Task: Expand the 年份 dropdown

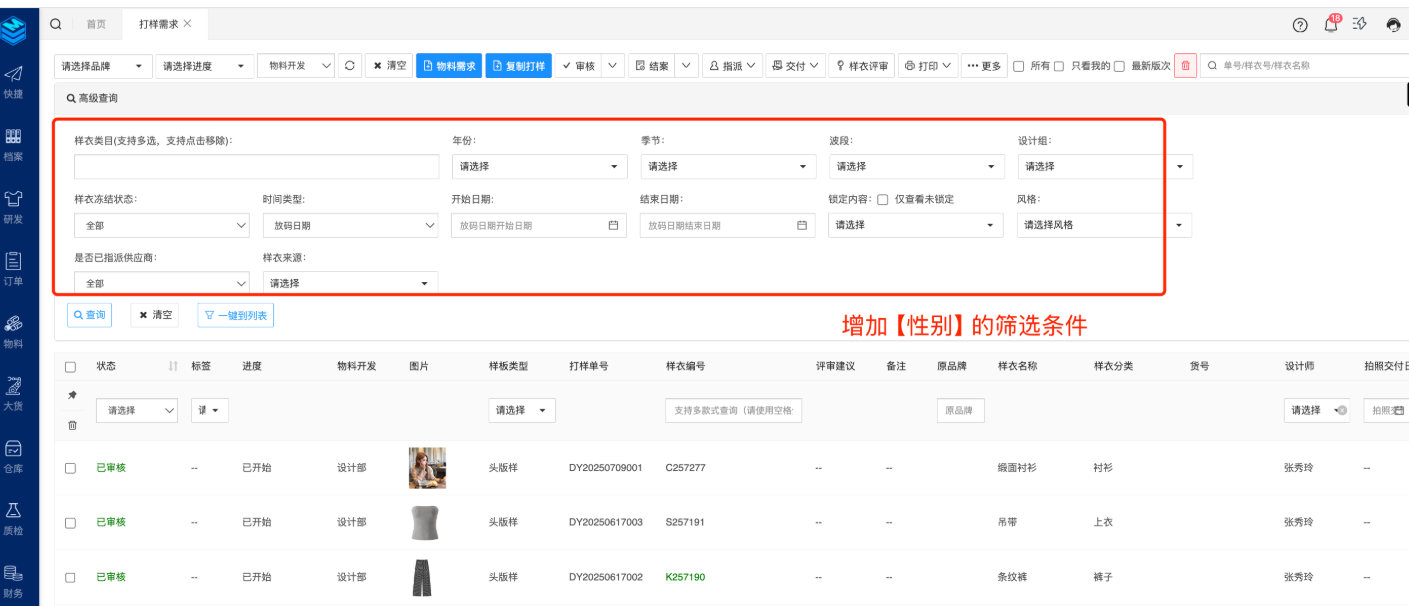Action: coord(536,167)
